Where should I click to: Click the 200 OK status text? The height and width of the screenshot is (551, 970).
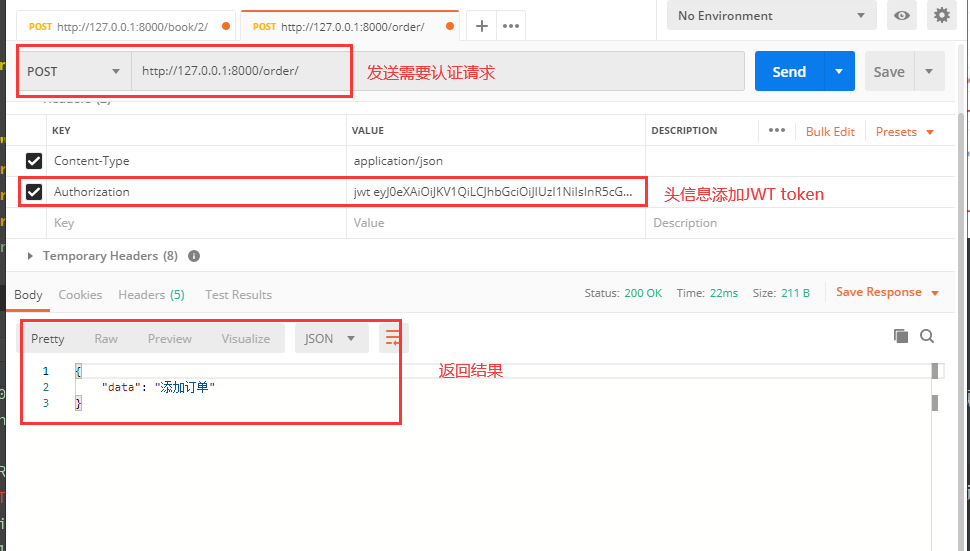pyautogui.click(x=643, y=293)
